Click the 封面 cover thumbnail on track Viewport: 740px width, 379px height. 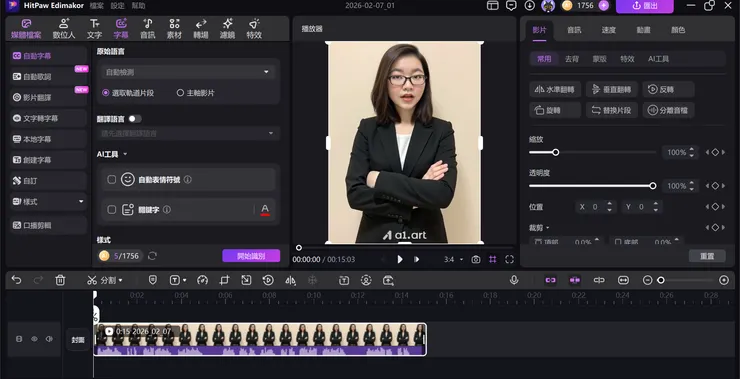click(x=78, y=339)
